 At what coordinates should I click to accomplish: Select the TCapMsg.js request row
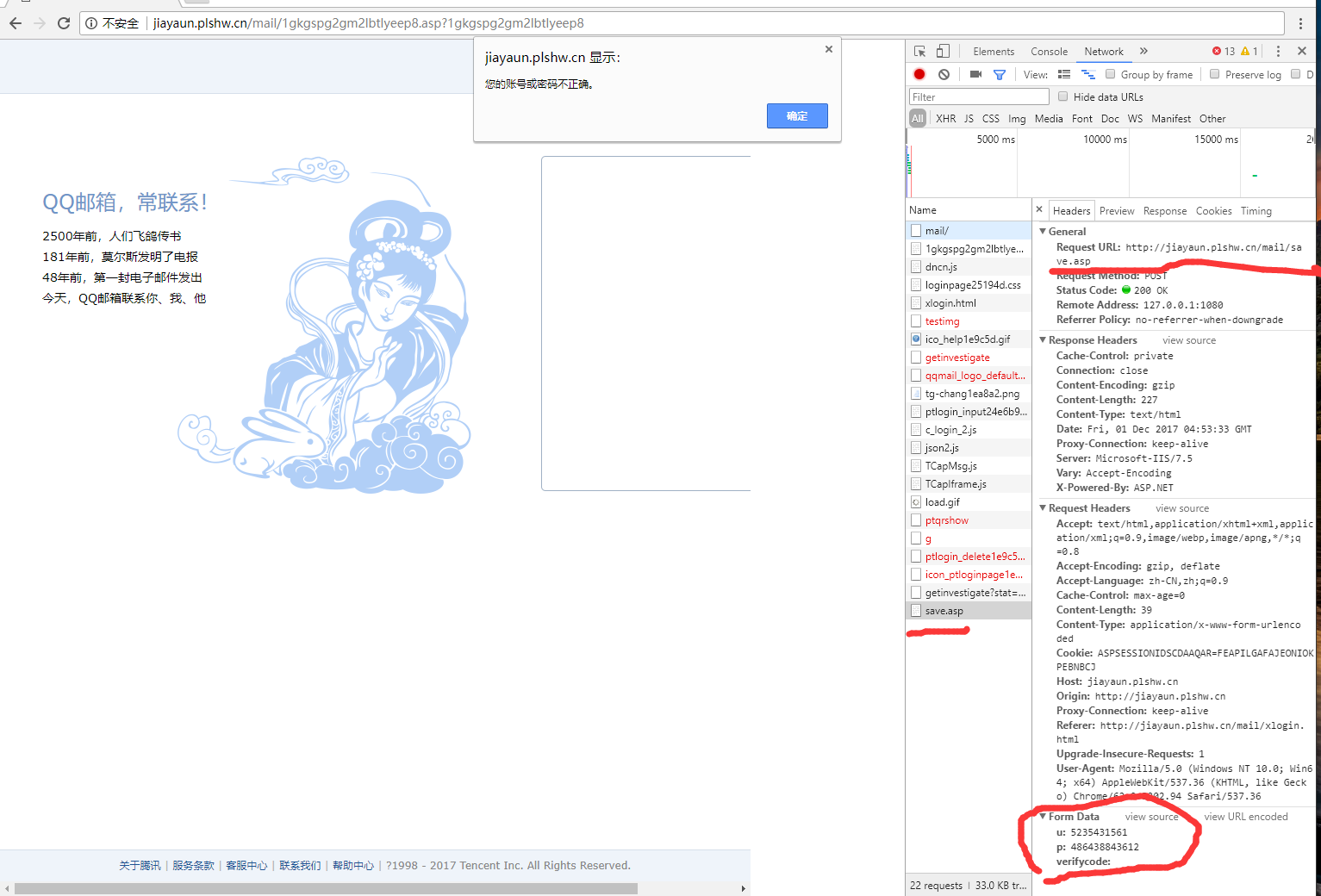(x=969, y=466)
